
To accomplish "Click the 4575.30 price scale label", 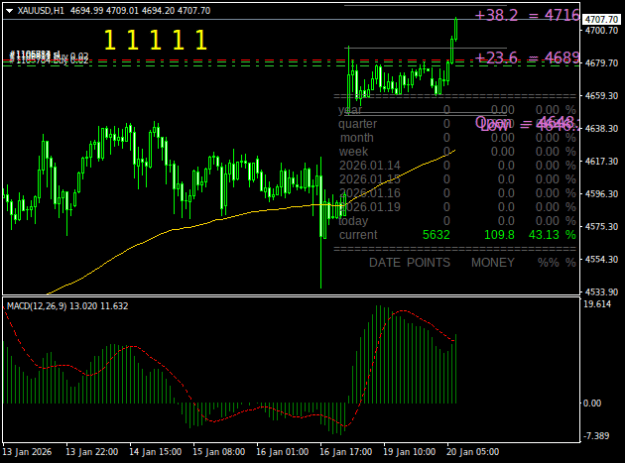I will click(601, 226).
